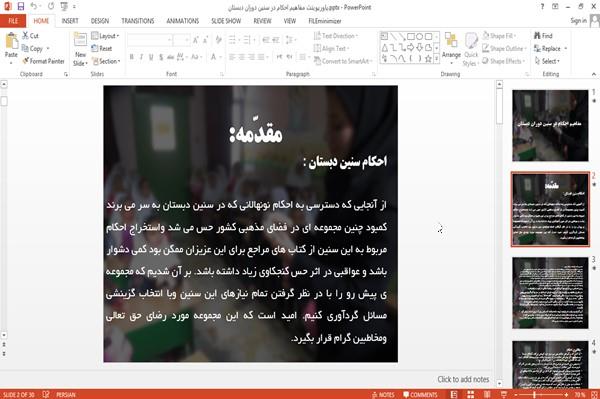Select slide 3 thumbnail
This screenshot has width=600, height=399.
click(550, 293)
